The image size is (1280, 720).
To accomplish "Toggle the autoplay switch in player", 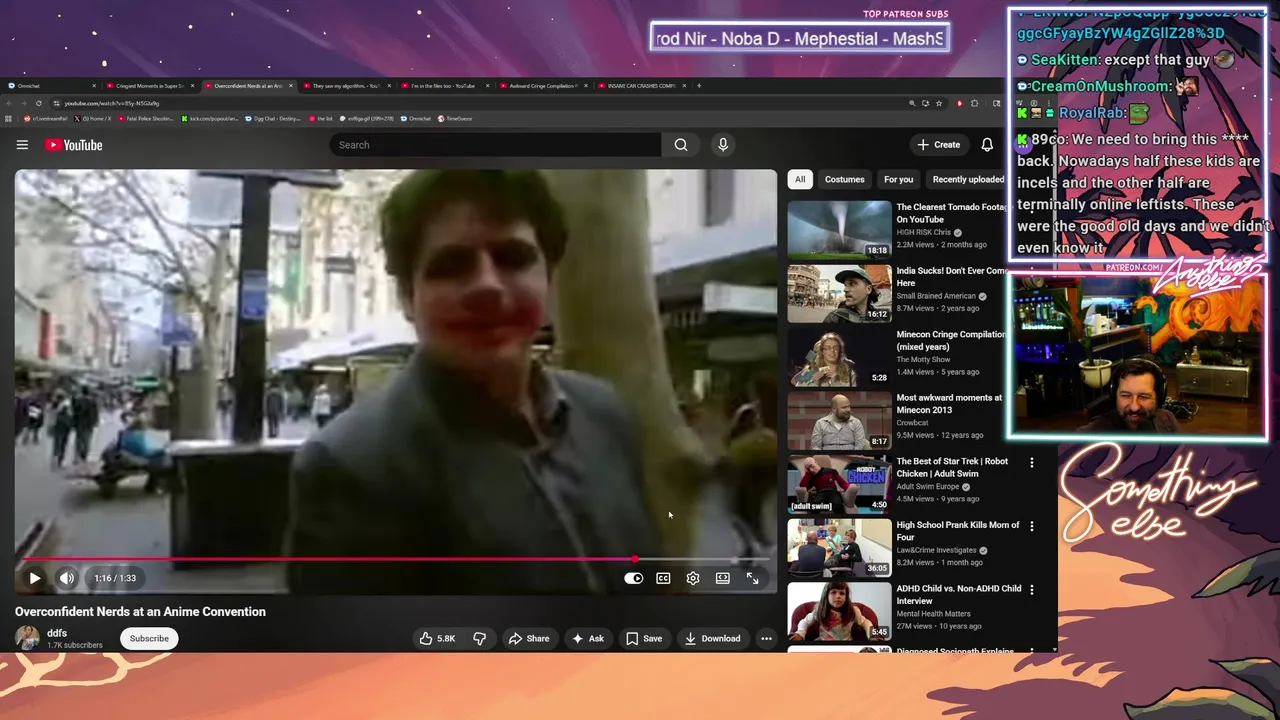I will click(634, 578).
